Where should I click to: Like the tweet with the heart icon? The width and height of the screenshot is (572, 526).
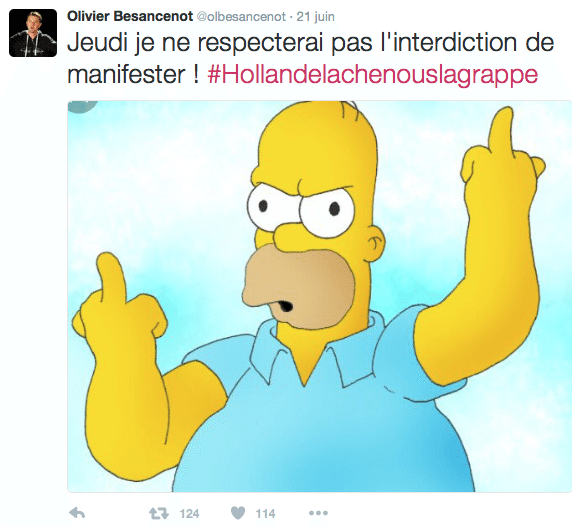pyautogui.click(x=238, y=513)
